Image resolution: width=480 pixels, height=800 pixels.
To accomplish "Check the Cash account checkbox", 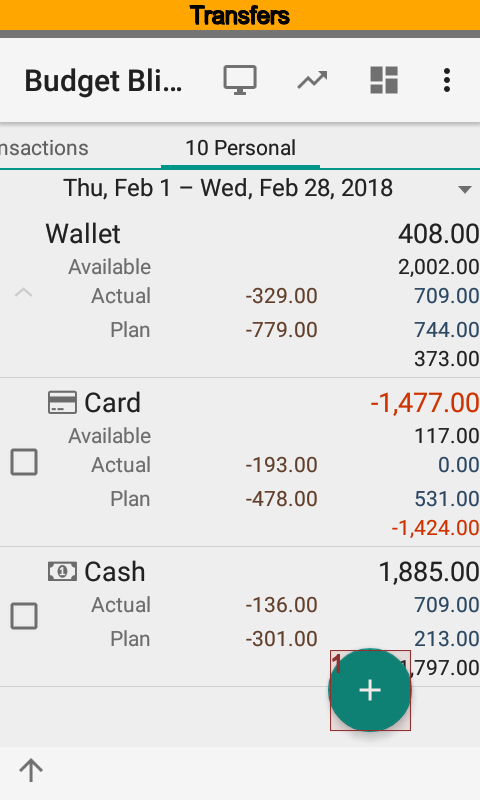I will 24,616.
